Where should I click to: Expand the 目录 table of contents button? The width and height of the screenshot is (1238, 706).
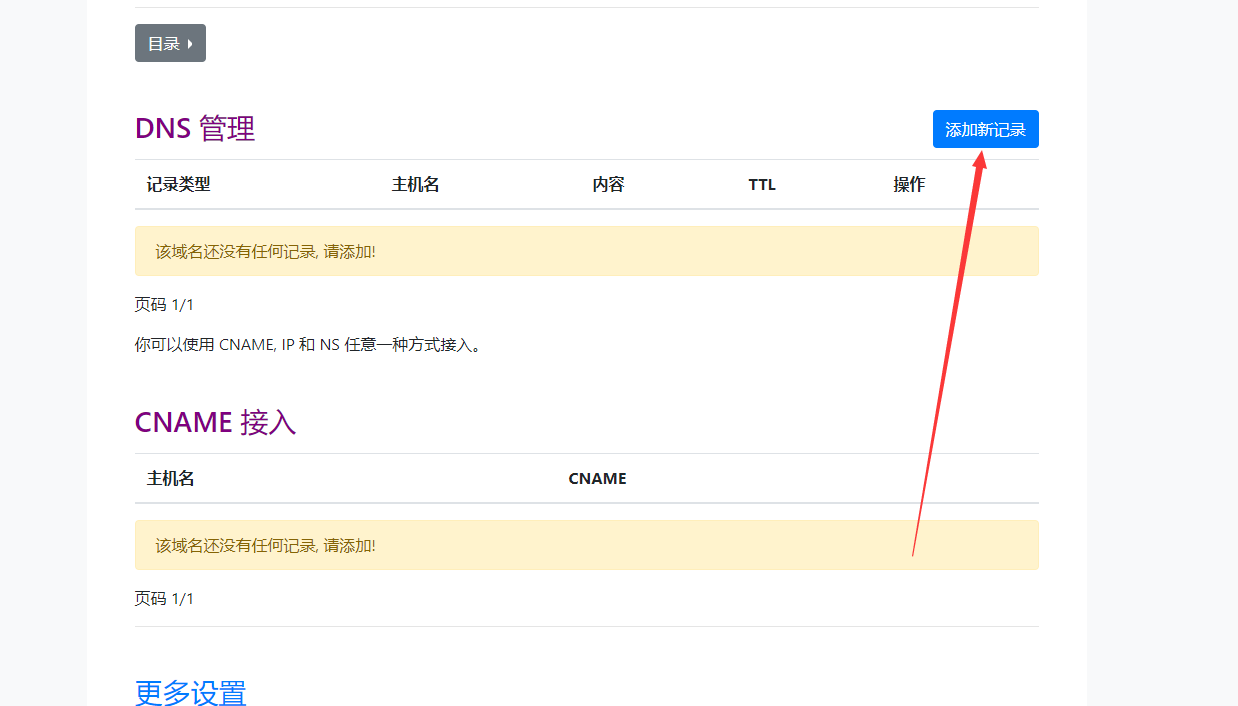[x=170, y=43]
